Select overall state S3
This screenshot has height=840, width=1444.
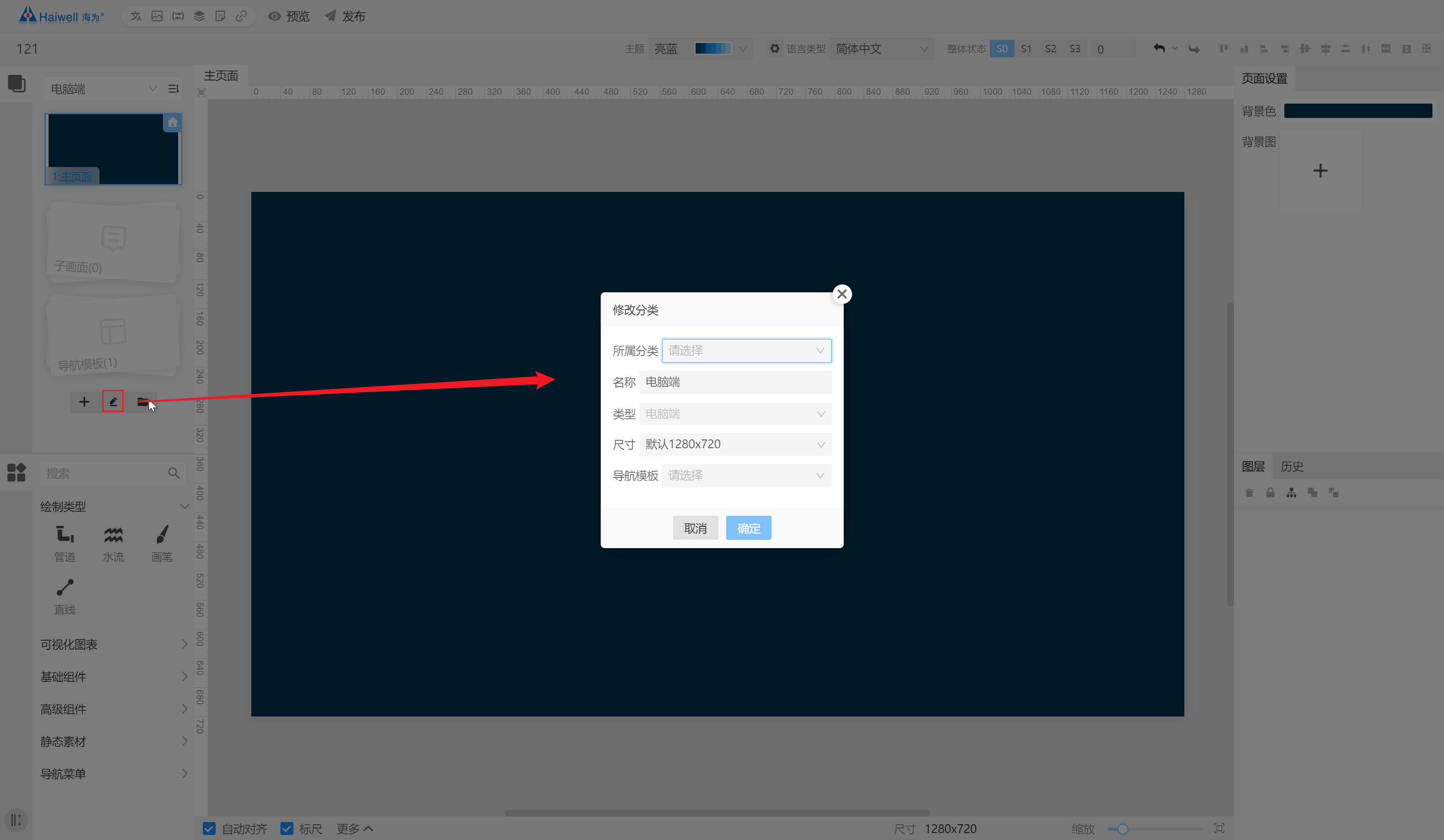coord(1075,49)
